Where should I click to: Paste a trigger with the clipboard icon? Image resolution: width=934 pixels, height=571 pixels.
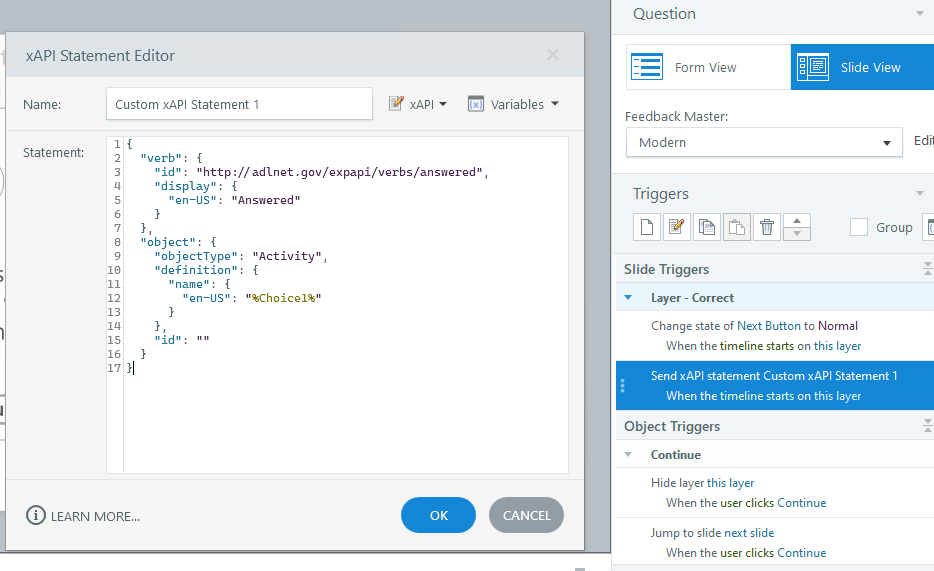click(x=737, y=227)
